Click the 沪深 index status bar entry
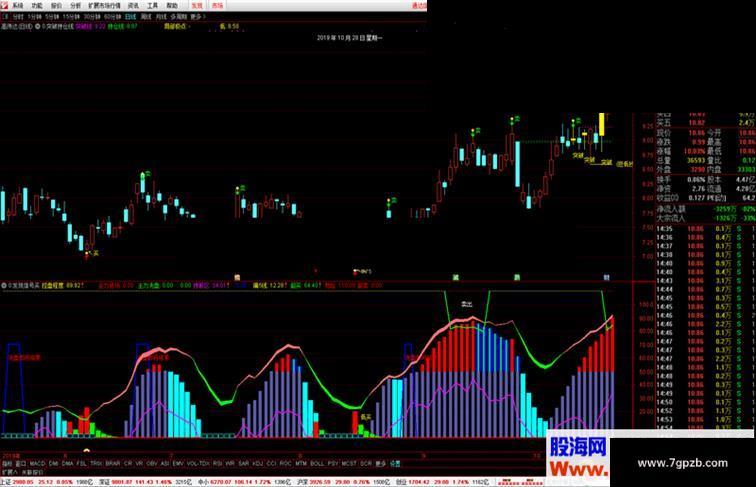Viewport: 756px width, 487px height. coord(343,482)
